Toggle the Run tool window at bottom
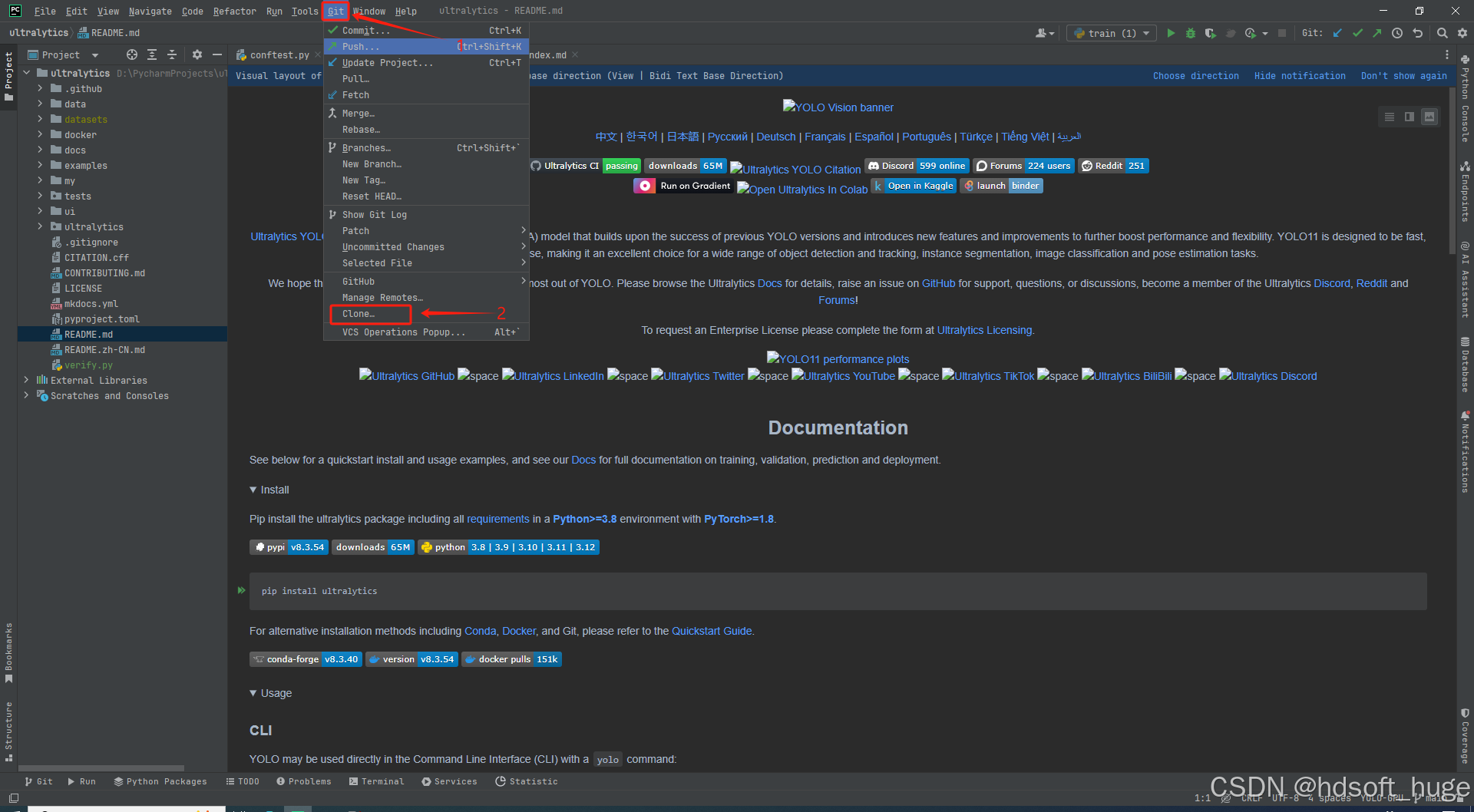Image resolution: width=1474 pixels, height=812 pixels. tap(81, 781)
